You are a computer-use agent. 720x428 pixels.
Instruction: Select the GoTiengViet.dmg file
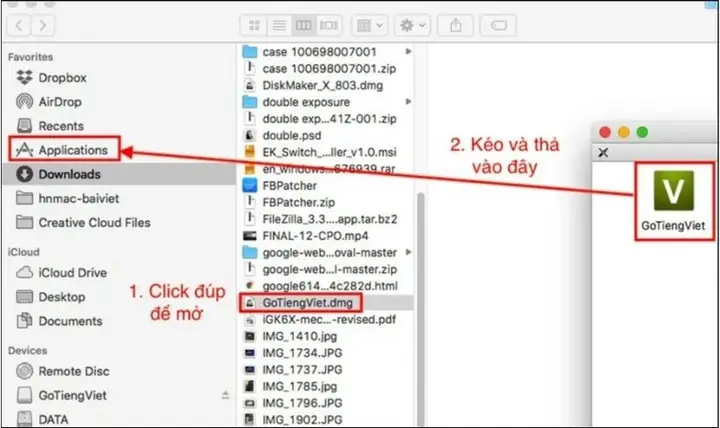(x=307, y=303)
